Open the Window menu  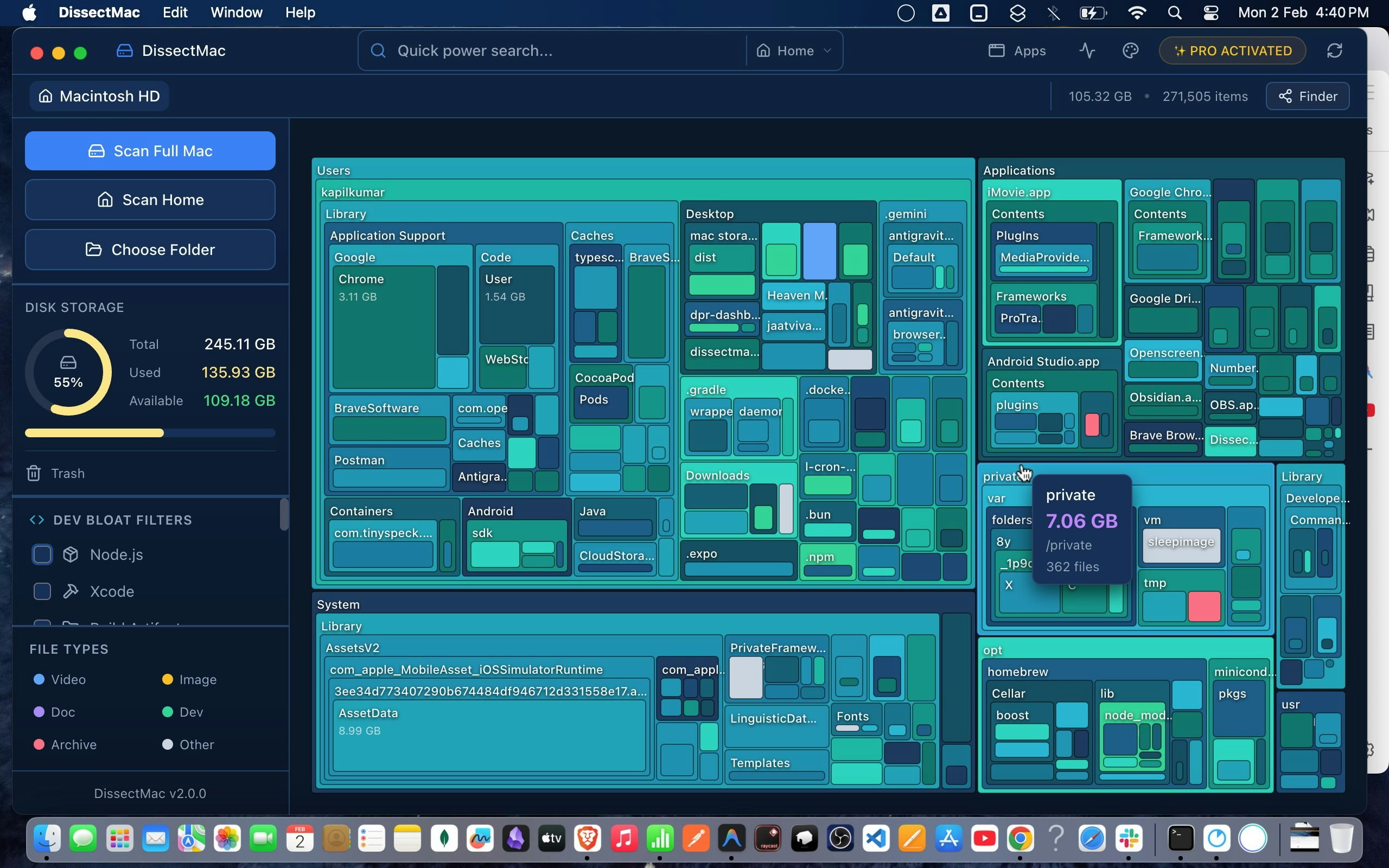[236, 12]
